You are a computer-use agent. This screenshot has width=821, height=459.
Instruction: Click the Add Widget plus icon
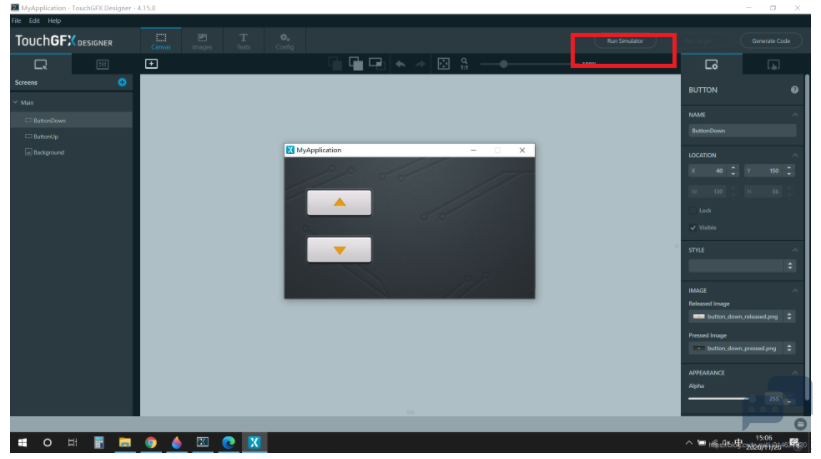[x=151, y=64]
